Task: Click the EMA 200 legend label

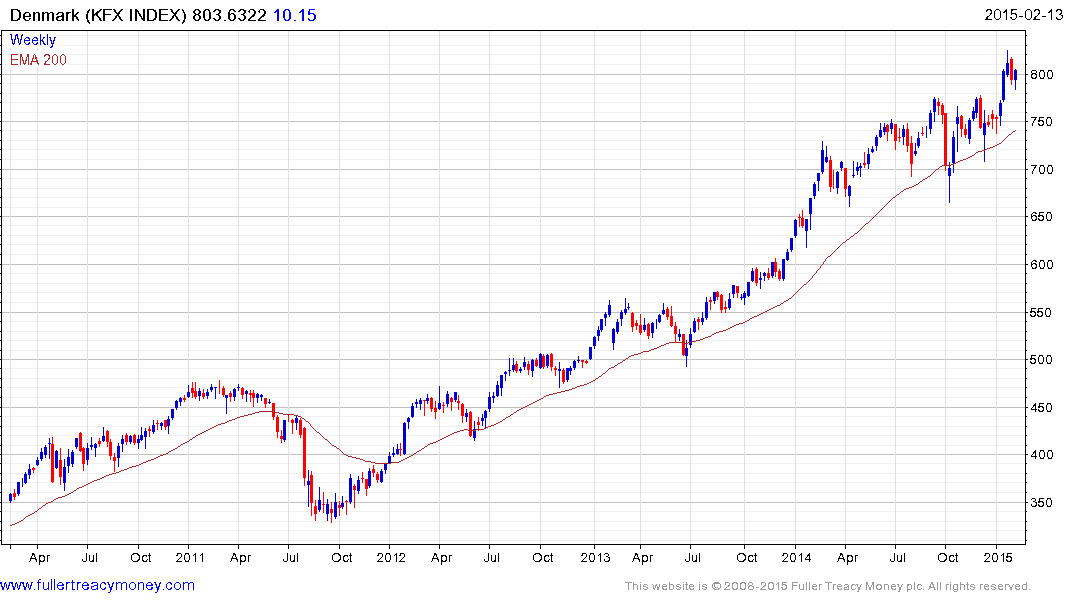Action: coord(38,60)
